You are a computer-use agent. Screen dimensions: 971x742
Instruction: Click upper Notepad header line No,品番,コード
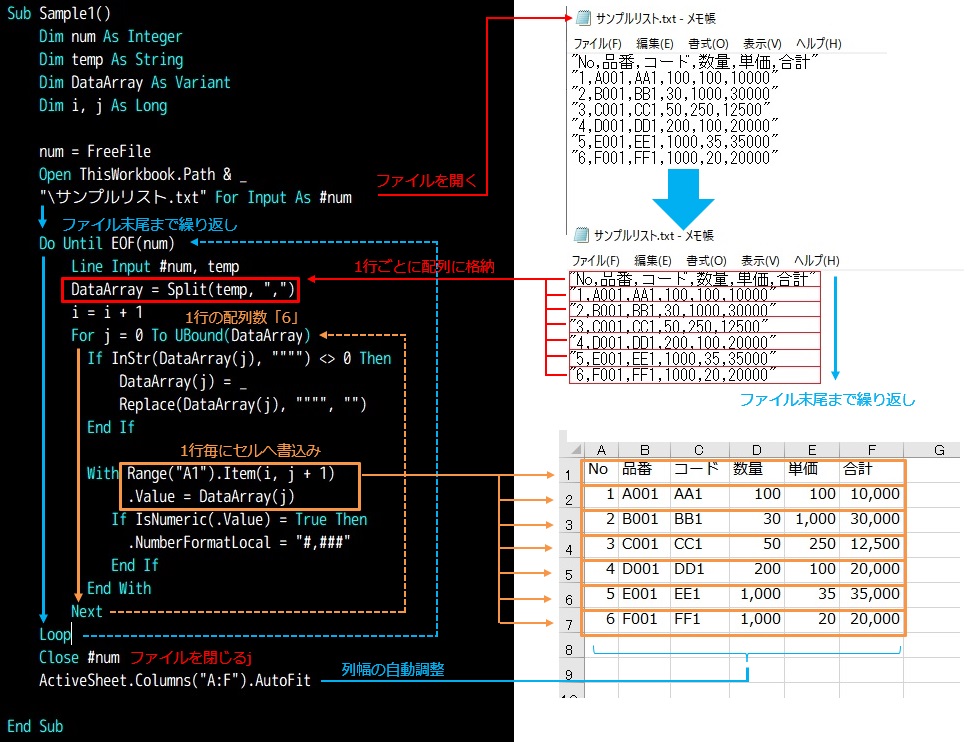tap(695, 62)
